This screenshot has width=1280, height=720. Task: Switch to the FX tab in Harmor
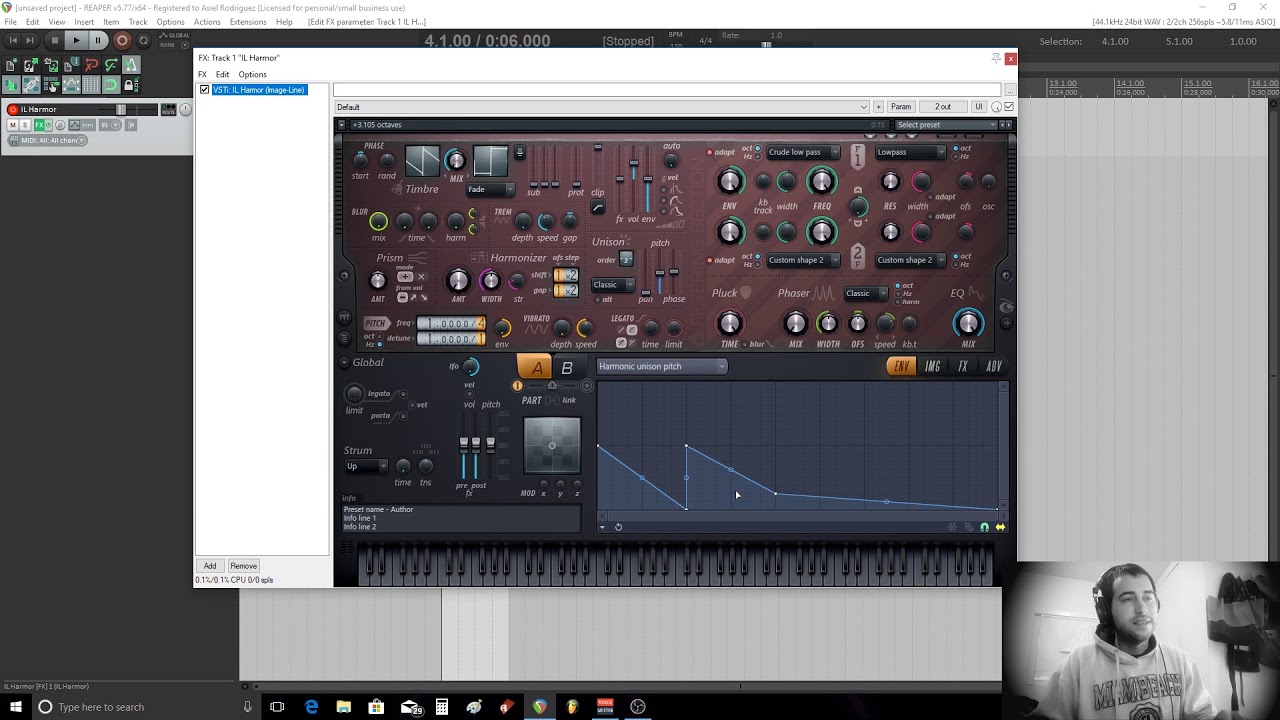963,367
